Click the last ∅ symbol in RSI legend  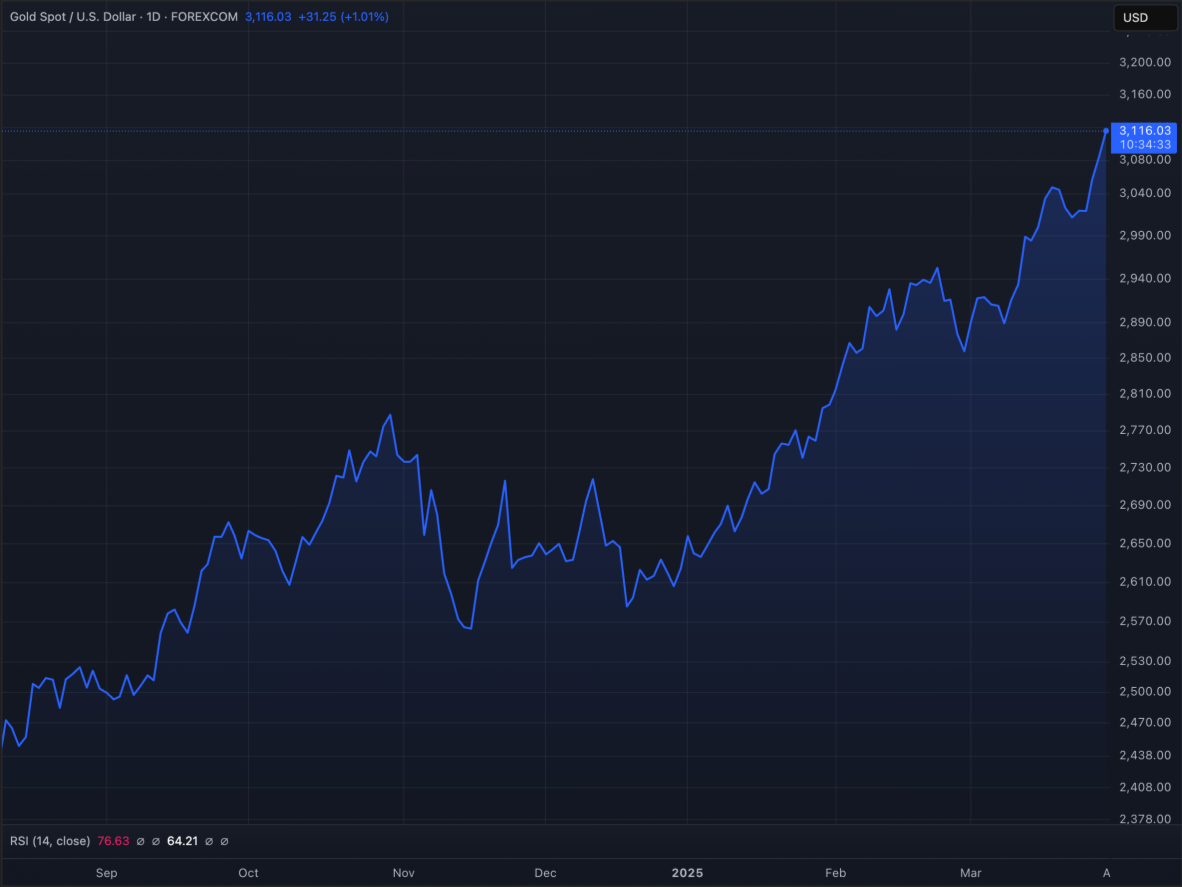tap(225, 841)
